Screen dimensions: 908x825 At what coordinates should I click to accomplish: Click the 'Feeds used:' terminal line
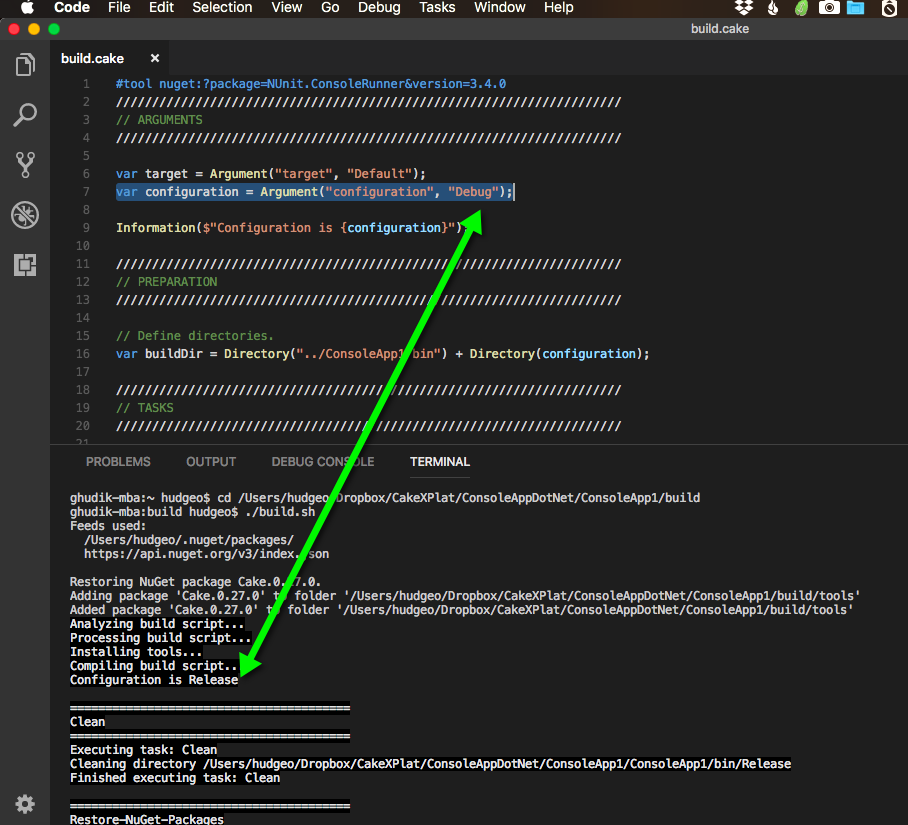[108, 526]
